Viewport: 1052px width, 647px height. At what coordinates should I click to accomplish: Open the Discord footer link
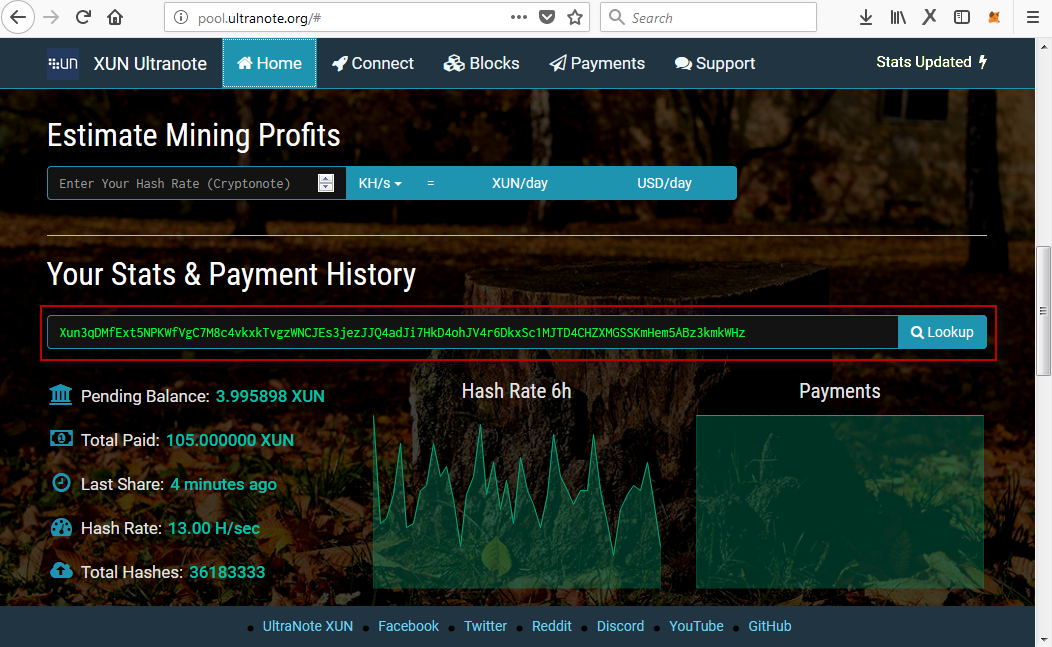click(621, 626)
